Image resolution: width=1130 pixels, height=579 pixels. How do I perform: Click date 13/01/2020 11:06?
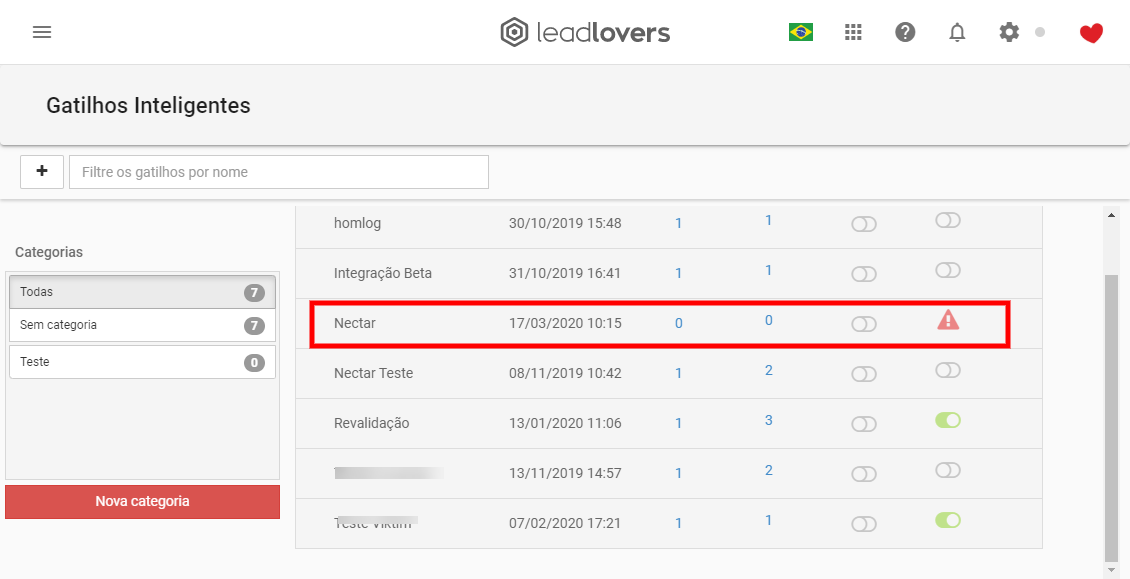click(x=565, y=423)
